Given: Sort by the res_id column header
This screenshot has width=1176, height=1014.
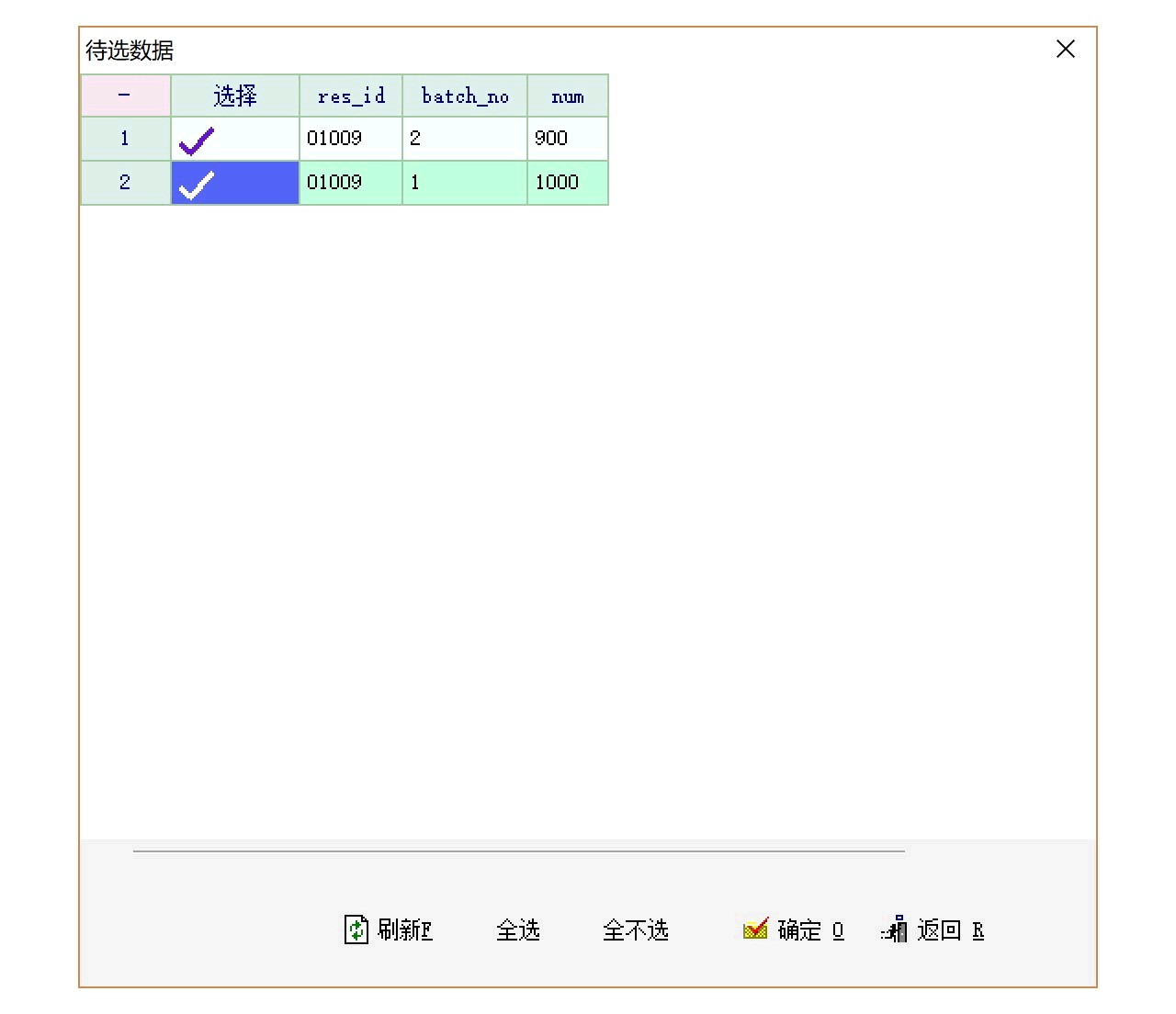Looking at the screenshot, I should 351,96.
